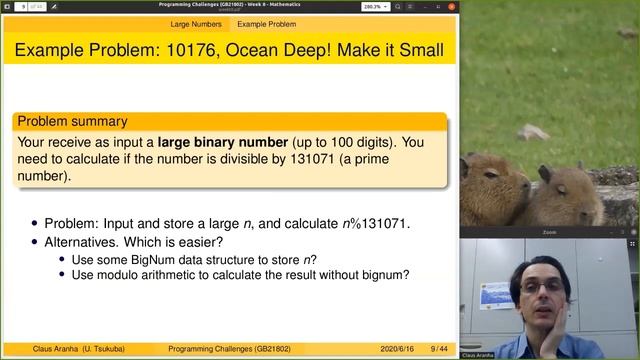The height and width of the screenshot is (360, 640).
Task: Click bullet 'Alternatives. Which is easier?'
Action: (133, 242)
